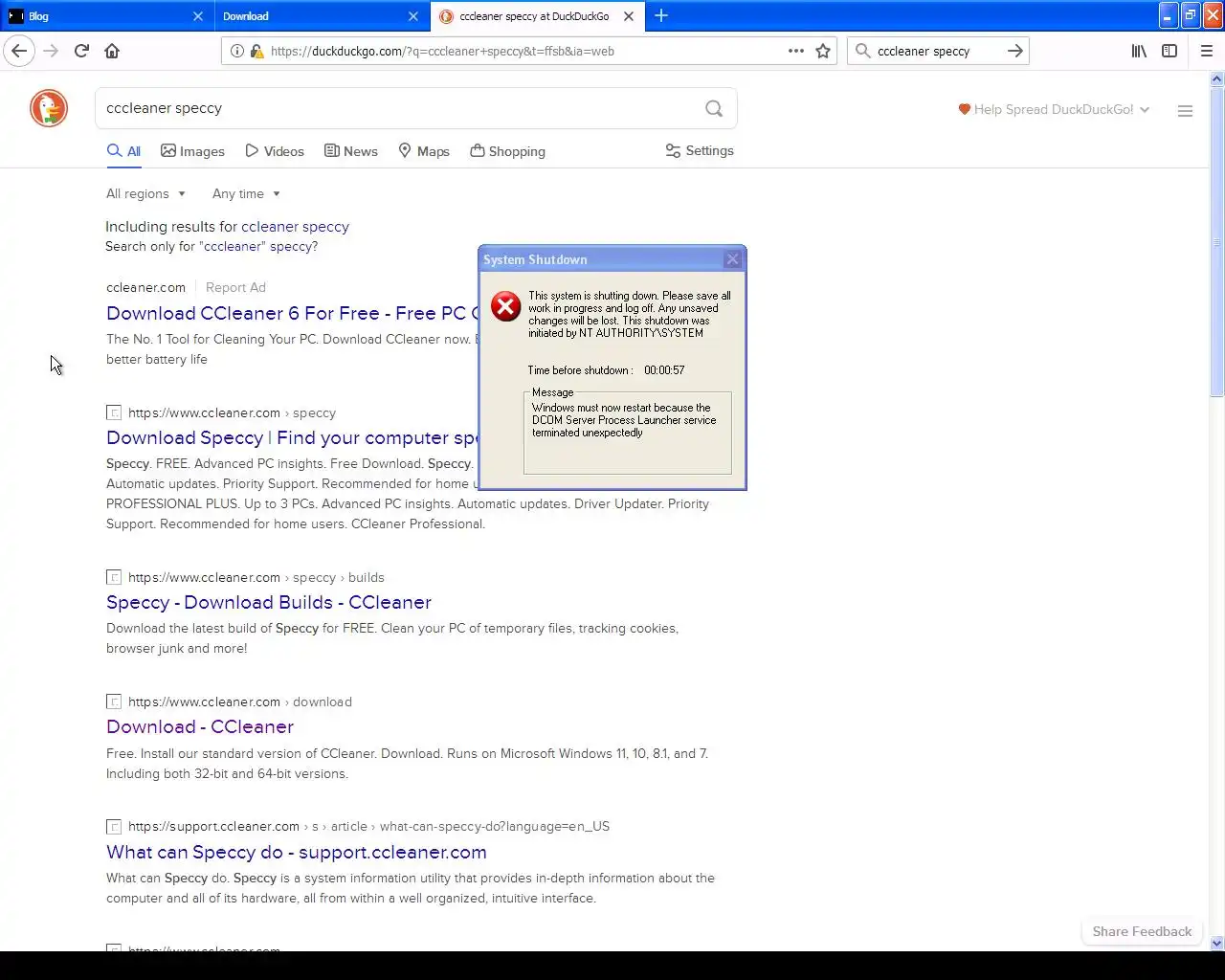Image resolution: width=1225 pixels, height=980 pixels.
Task: Click the favicon beside ccleaner.com download result
Action: [114, 702]
